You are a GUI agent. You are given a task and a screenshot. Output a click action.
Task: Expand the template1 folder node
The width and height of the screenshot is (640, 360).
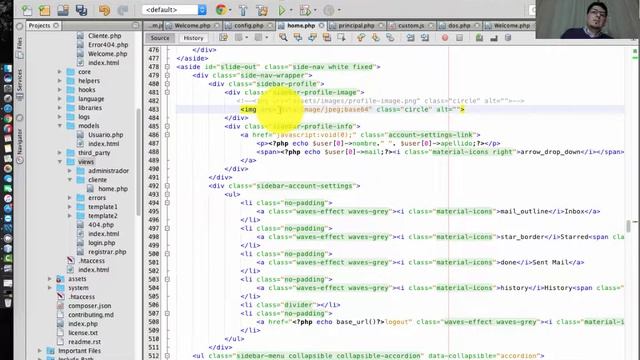pyautogui.click(x=69, y=207)
